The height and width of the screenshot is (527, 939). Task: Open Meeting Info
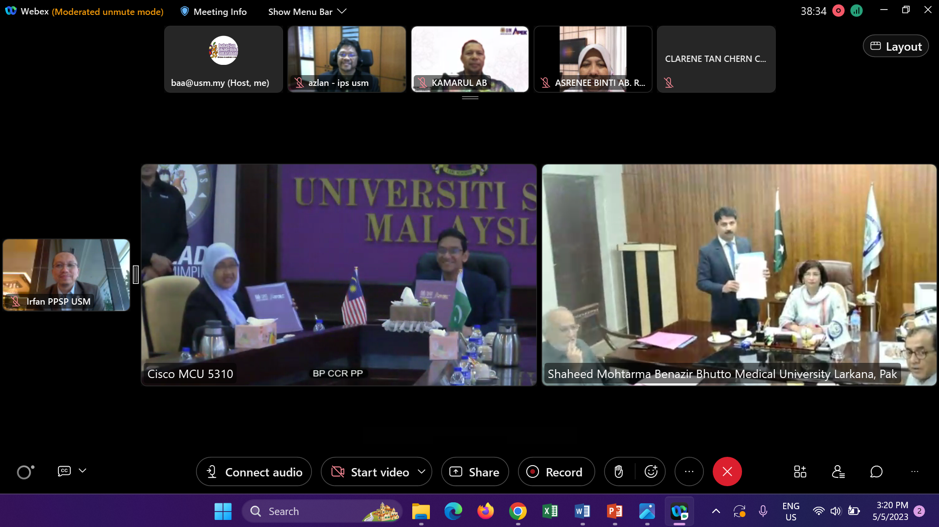[213, 12]
